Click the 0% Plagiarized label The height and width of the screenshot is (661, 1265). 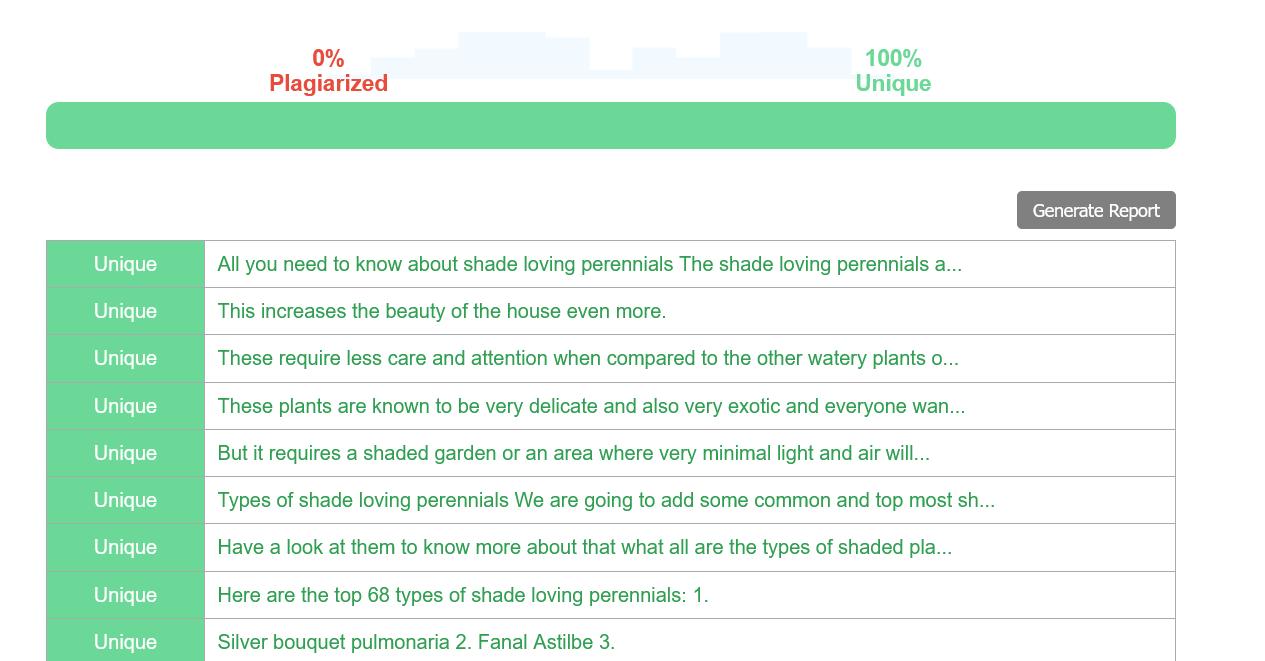328,71
